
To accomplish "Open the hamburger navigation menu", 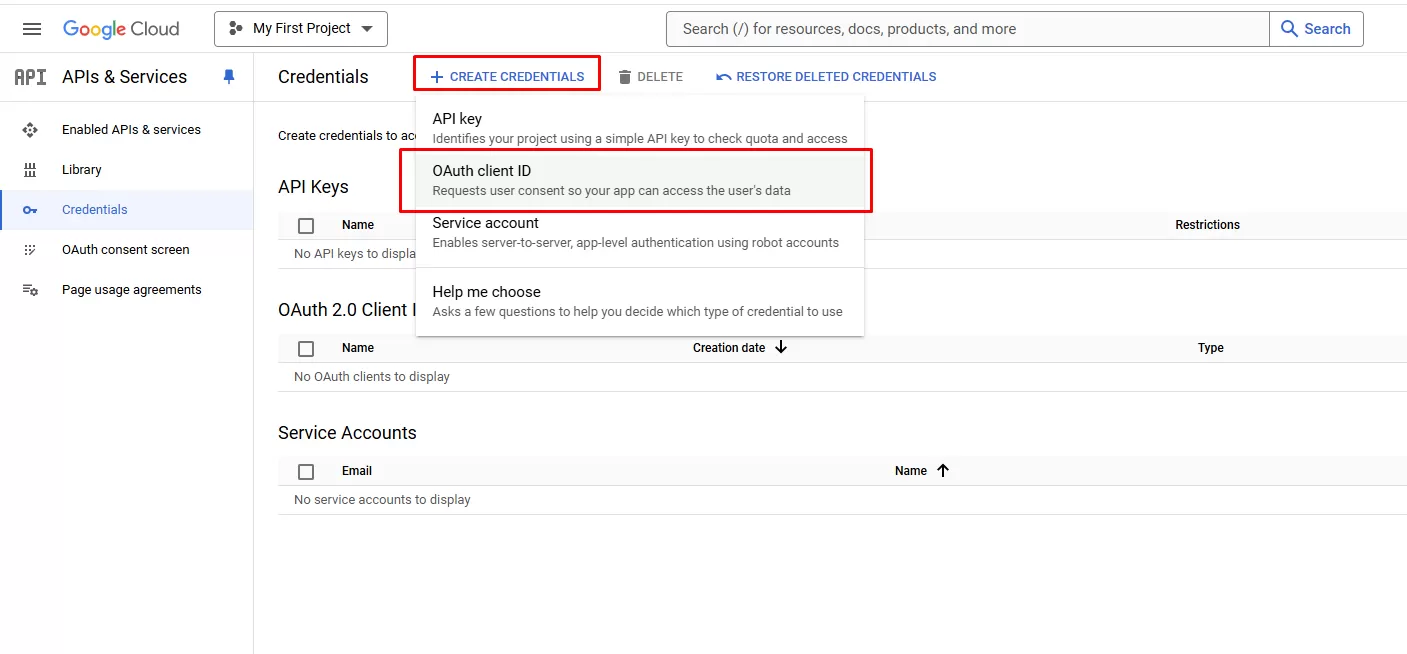I will click(x=32, y=29).
